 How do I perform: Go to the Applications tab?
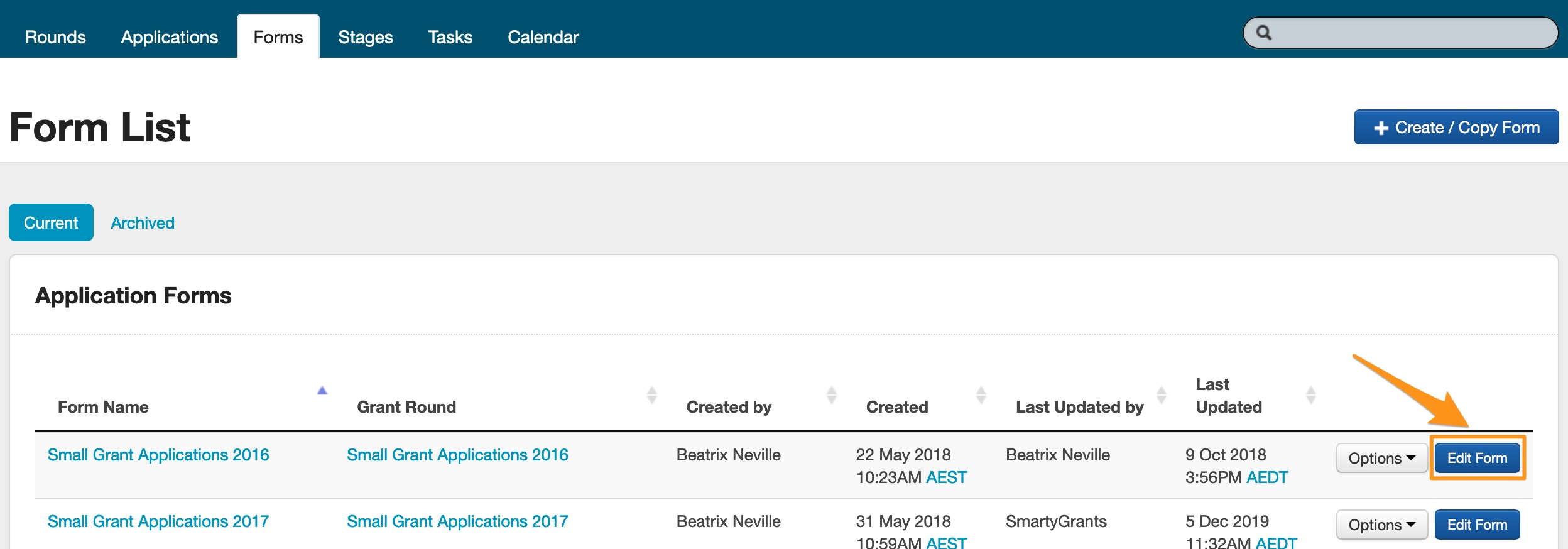(x=170, y=37)
